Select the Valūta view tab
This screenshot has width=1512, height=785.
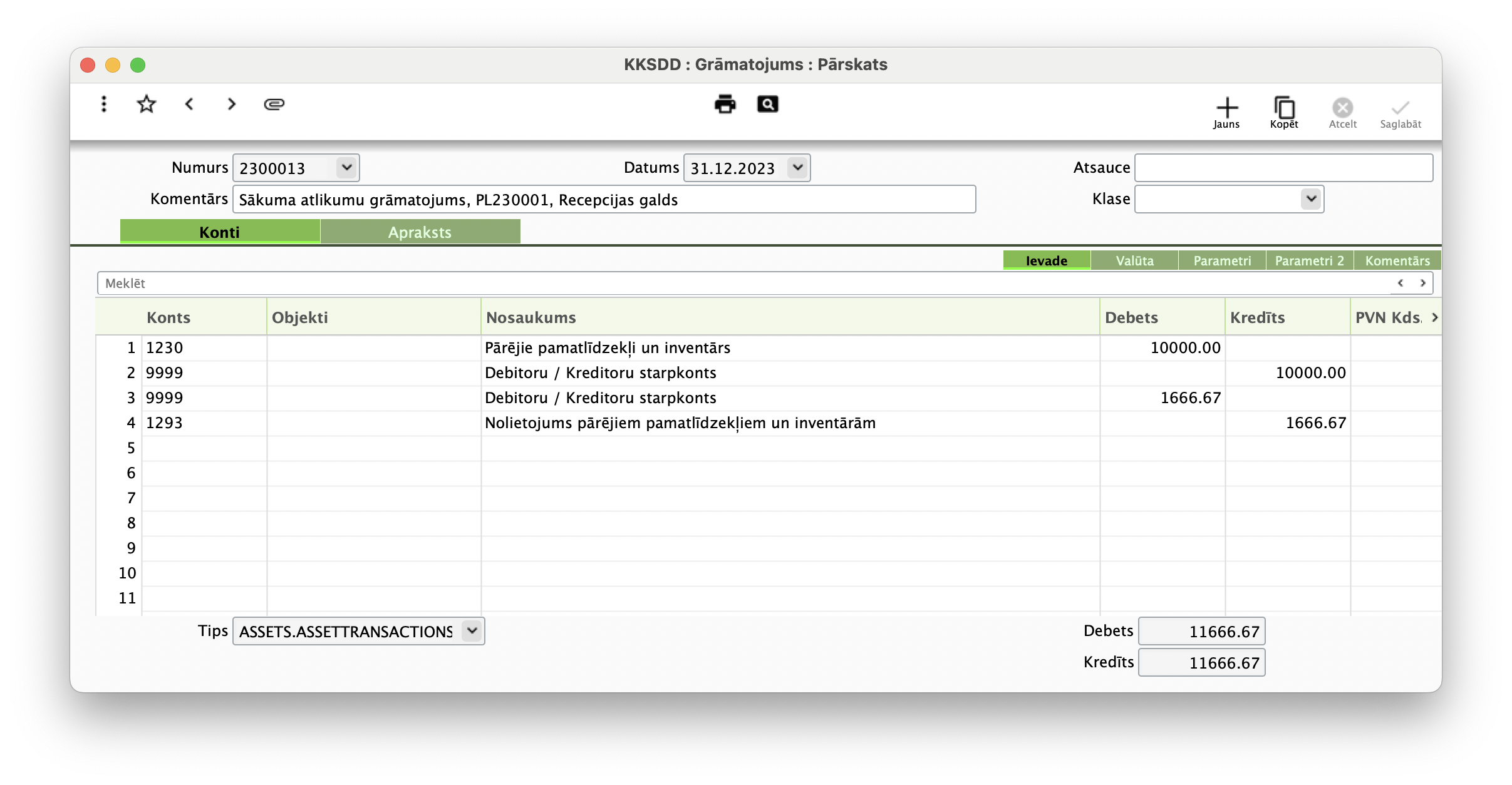point(1134,260)
